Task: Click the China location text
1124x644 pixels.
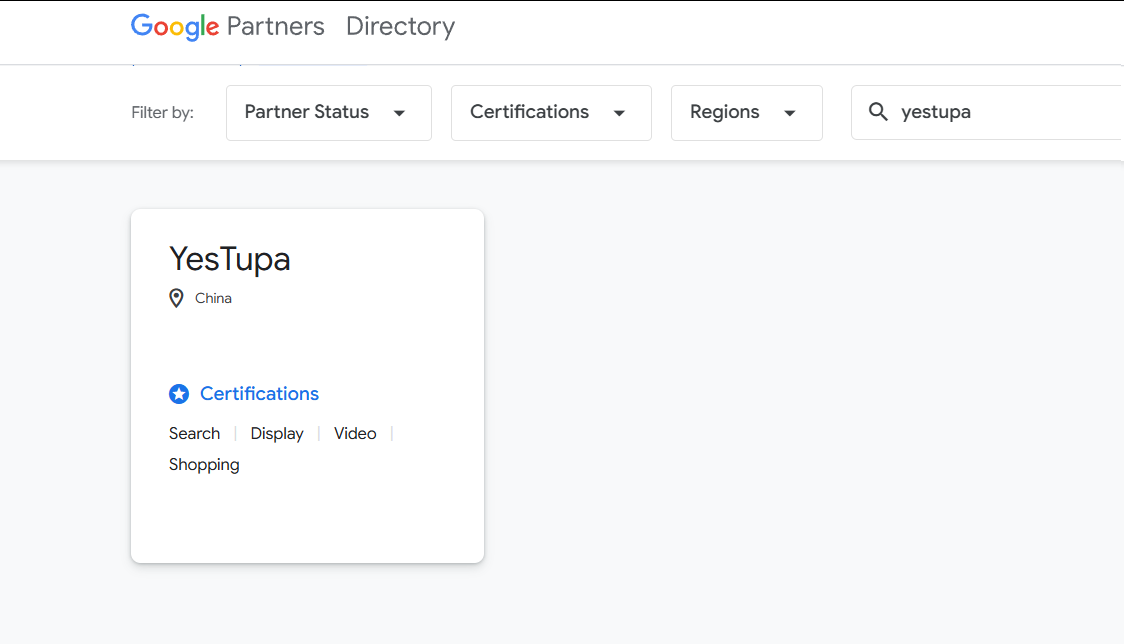Action: click(213, 298)
